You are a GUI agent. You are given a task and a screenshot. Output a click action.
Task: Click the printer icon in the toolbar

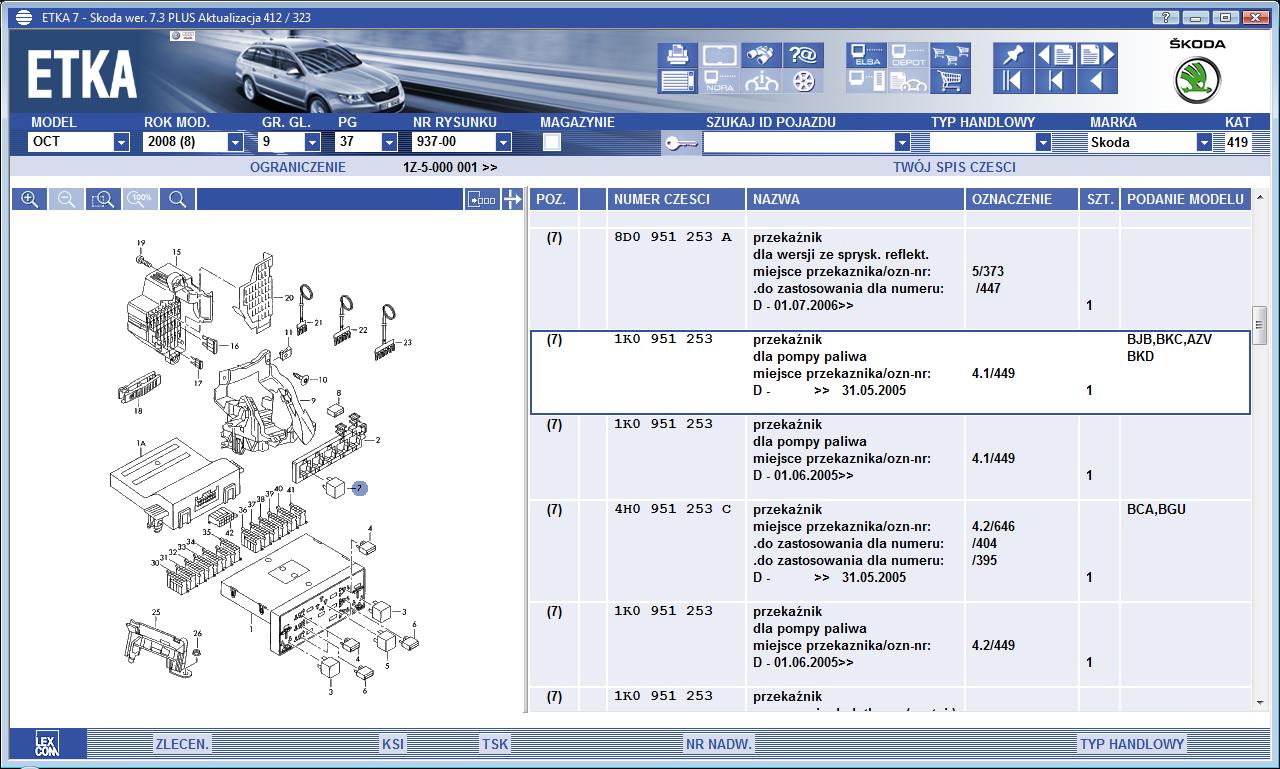coord(677,55)
